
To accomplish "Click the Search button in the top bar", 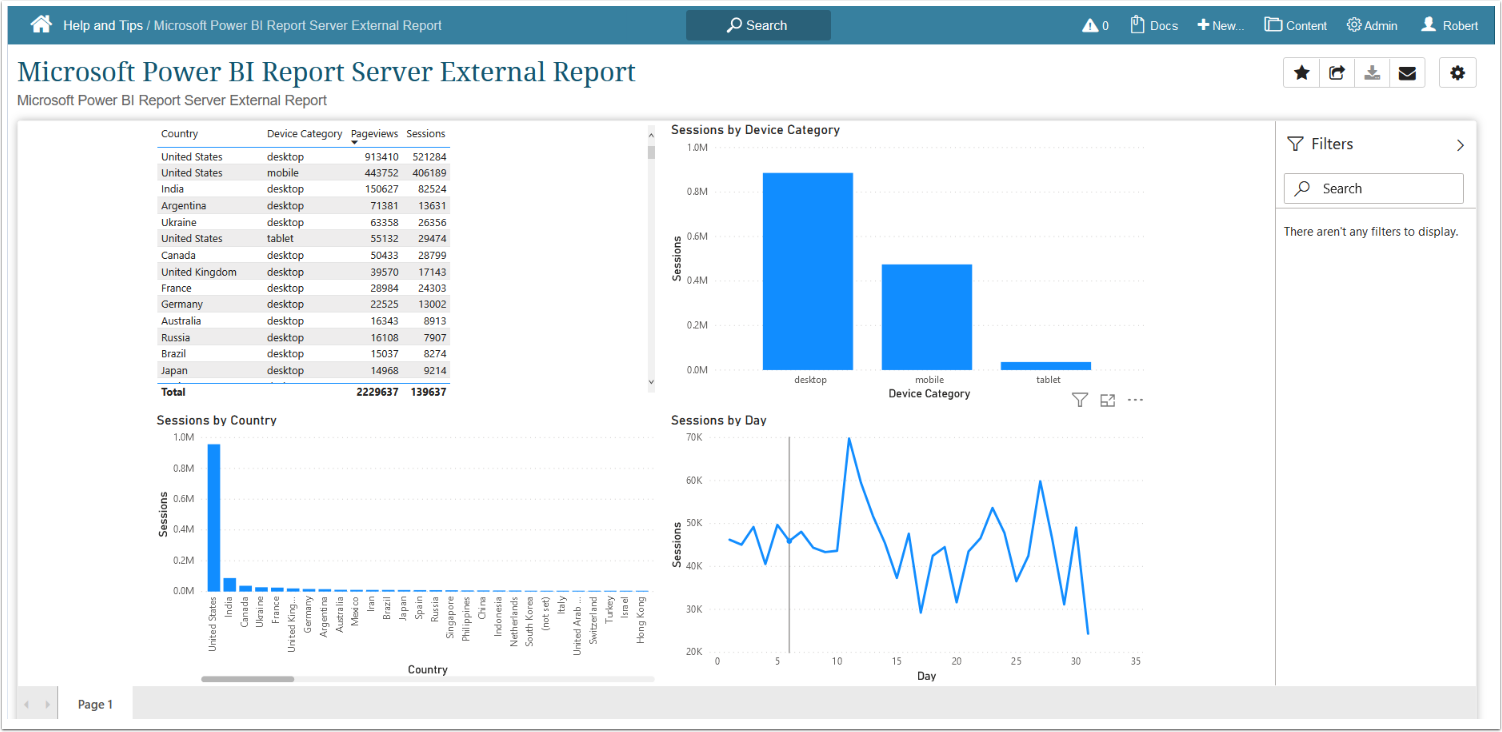I will coord(758,25).
